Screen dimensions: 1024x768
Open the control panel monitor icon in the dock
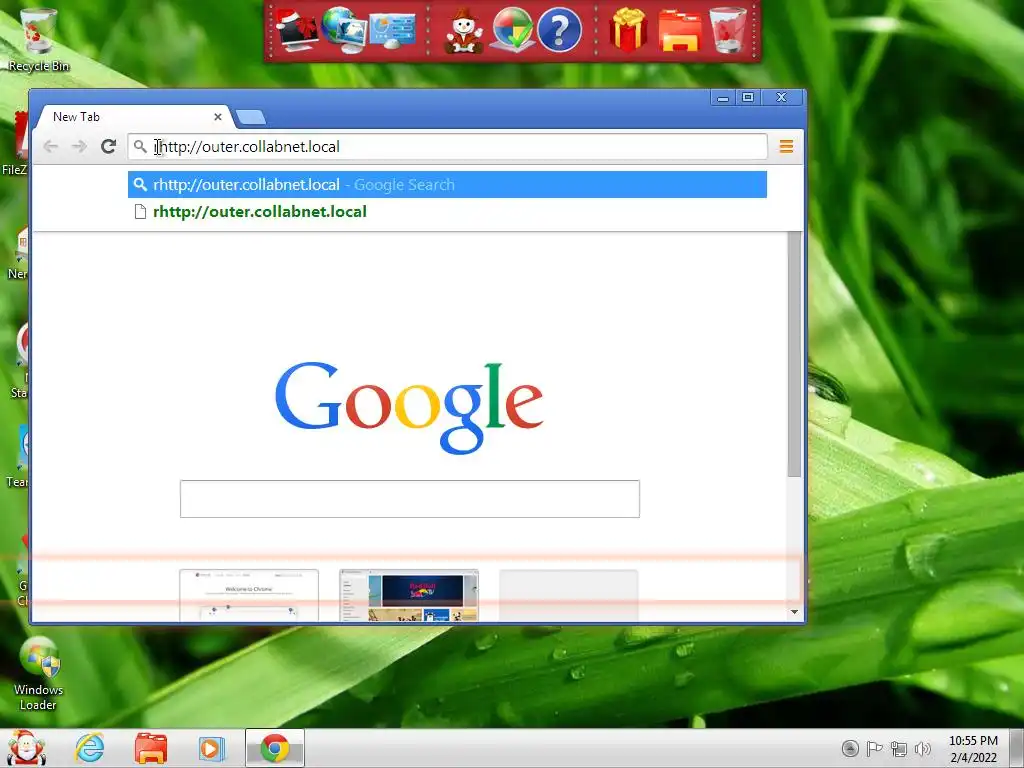pyautogui.click(x=392, y=31)
